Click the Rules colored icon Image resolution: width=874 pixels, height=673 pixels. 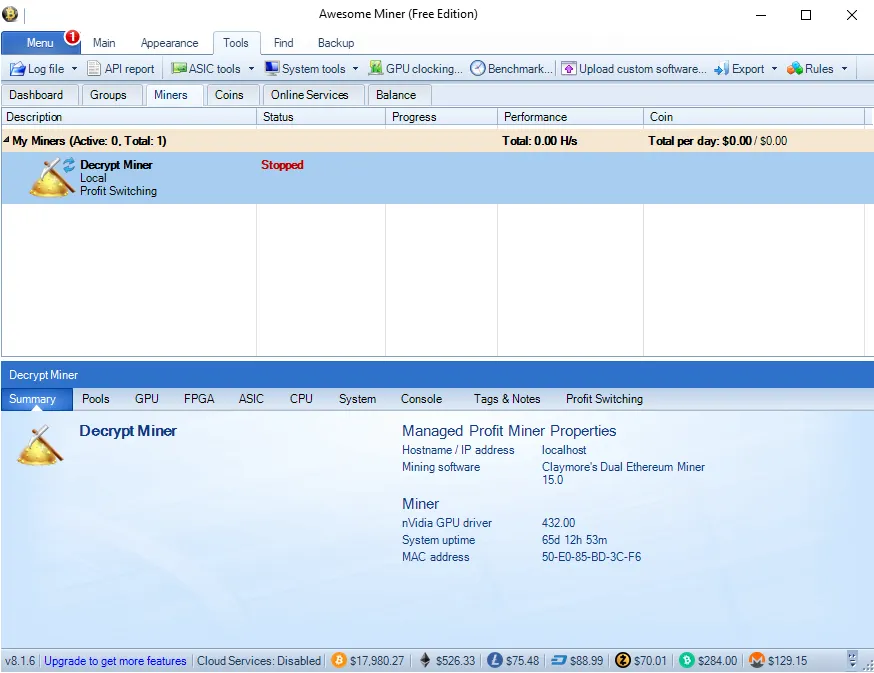click(x=795, y=69)
